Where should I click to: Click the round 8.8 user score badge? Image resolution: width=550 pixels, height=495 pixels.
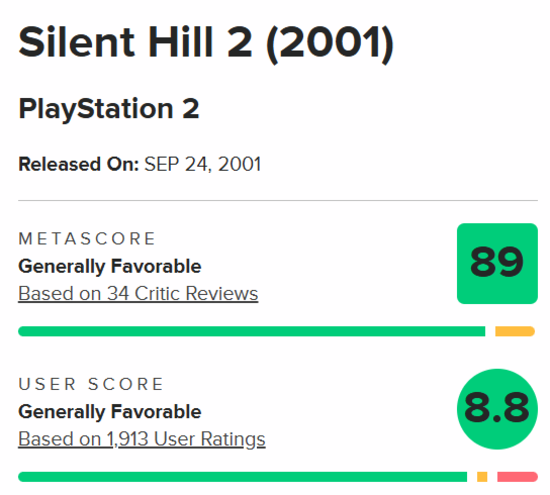coord(497,409)
